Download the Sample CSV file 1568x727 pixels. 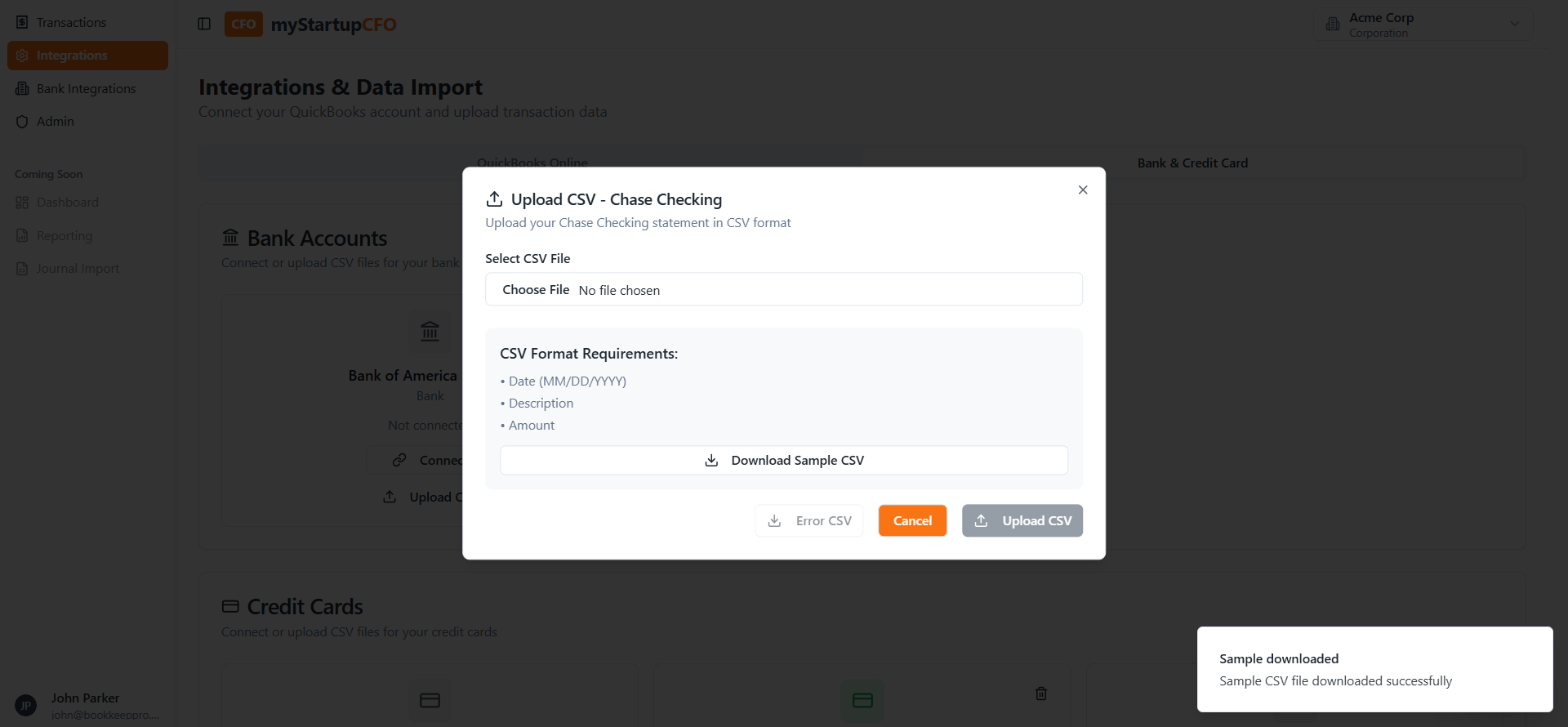(x=783, y=460)
